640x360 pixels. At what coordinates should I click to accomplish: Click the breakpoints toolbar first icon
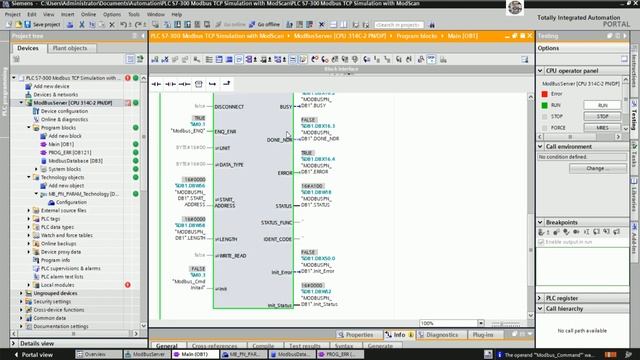(x=541, y=232)
